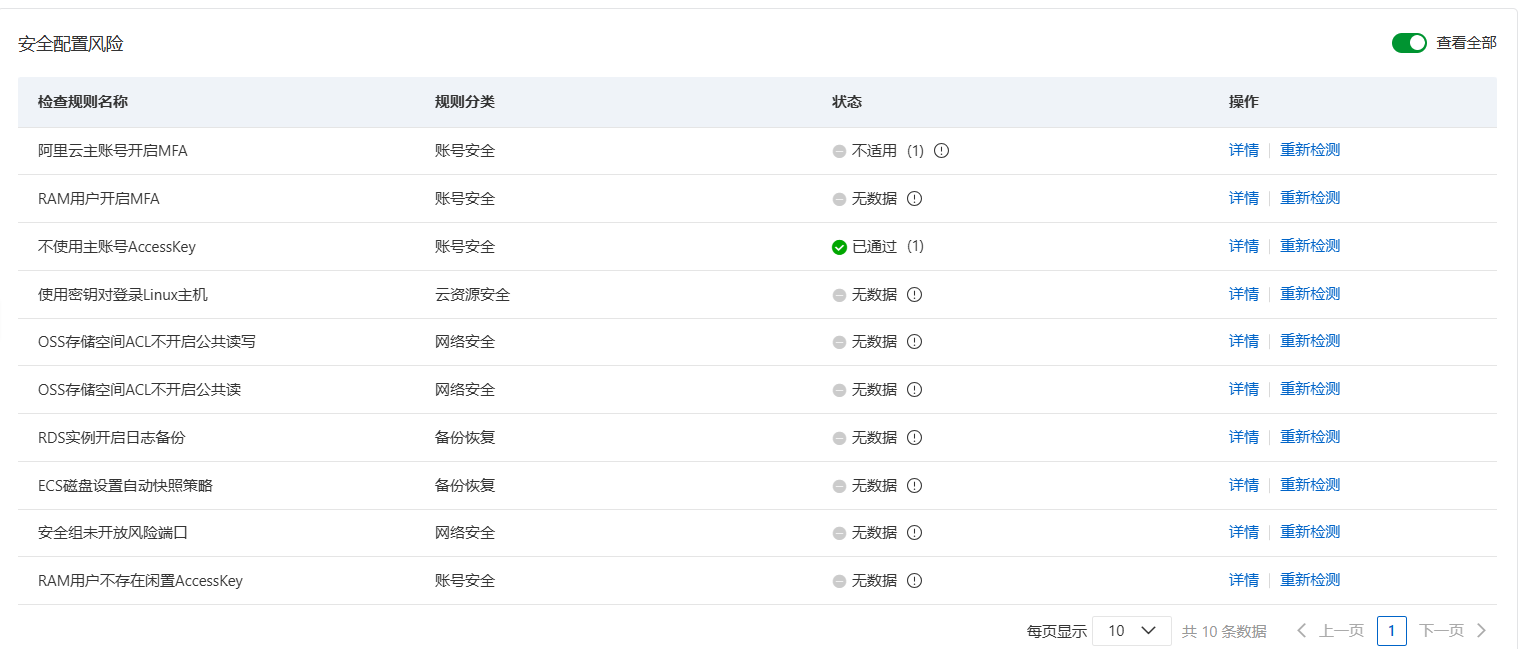The height and width of the screenshot is (649, 1531).
Task: Click green passed checkmark for 不使用主账号AccessKey
Action: point(839,247)
